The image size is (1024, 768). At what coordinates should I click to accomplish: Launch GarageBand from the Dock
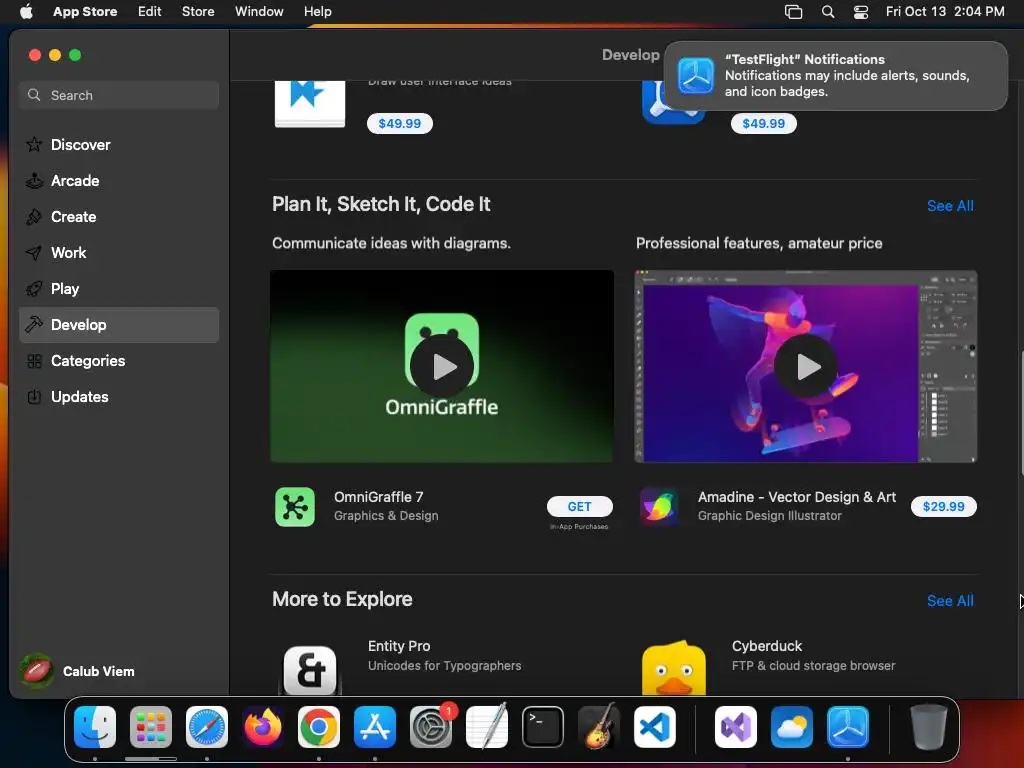click(599, 727)
